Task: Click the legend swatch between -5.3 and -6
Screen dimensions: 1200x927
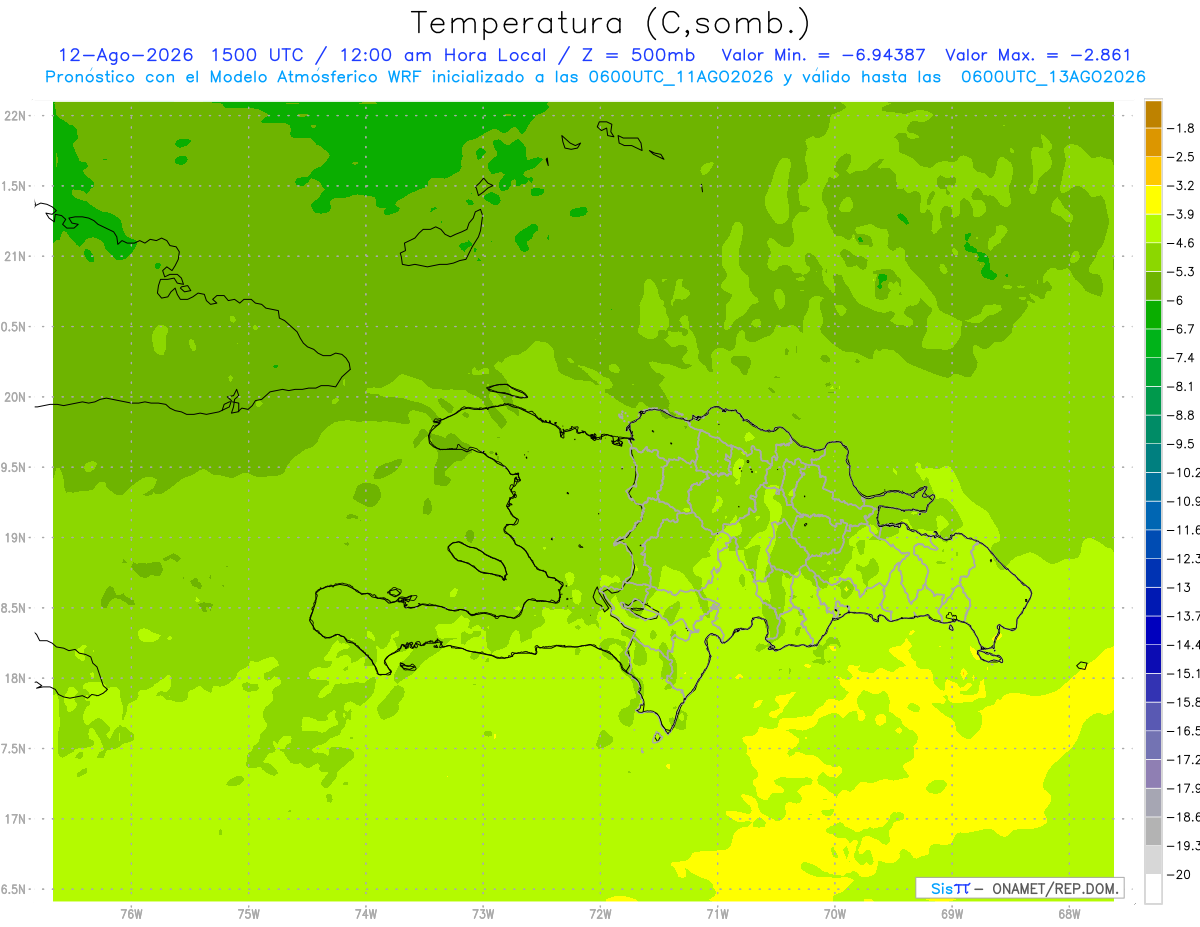Action: [x=1153, y=286]
